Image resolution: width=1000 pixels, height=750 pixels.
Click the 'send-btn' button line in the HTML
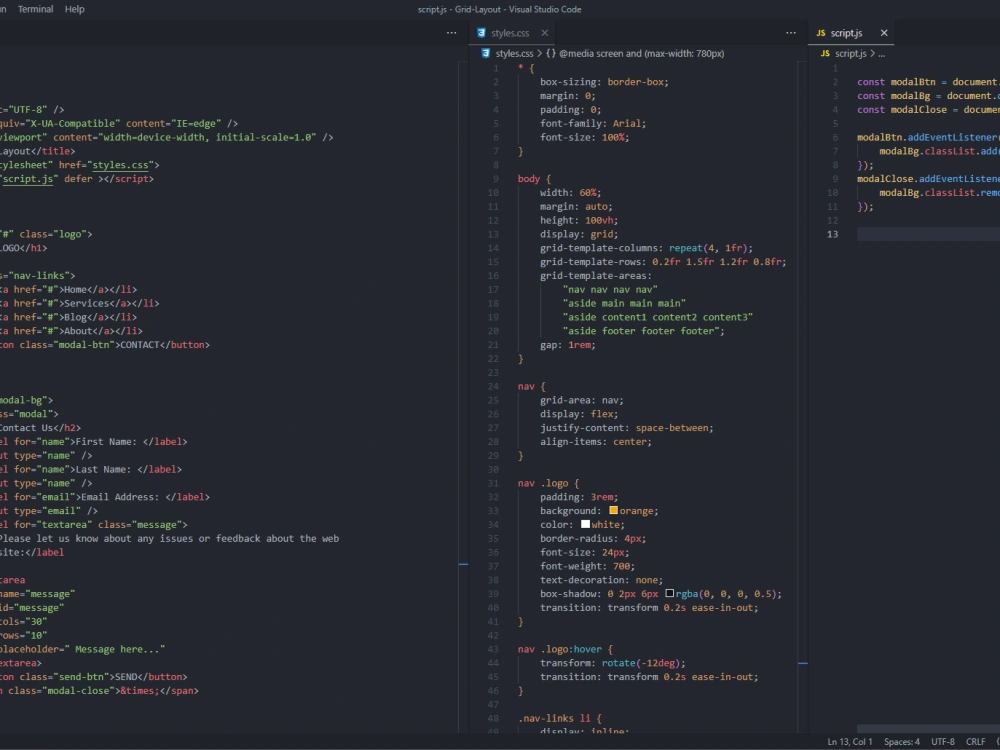[x=94, y=677]
